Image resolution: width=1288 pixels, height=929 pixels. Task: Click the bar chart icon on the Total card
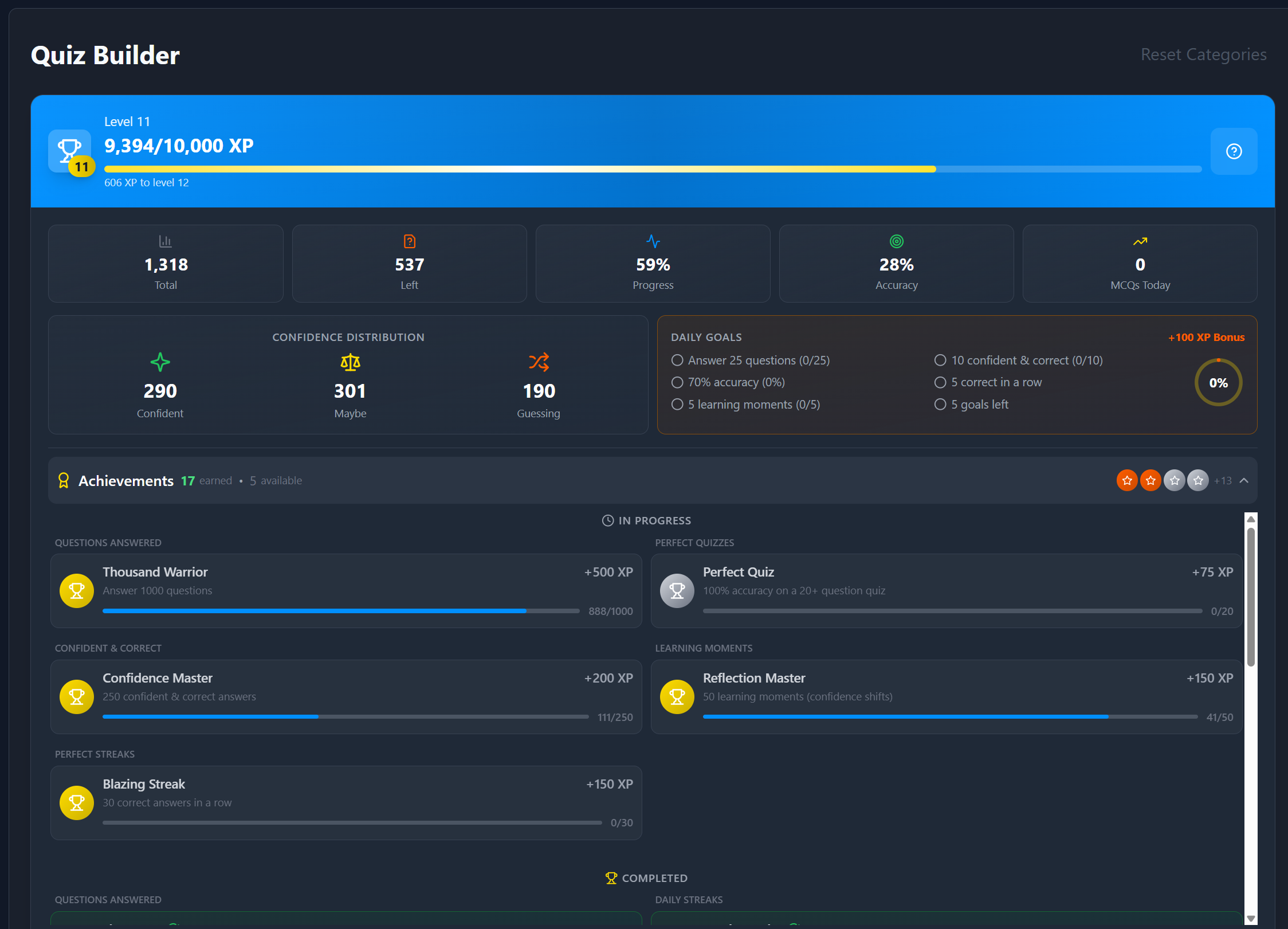pyautogui.click(x=165, y=241)
